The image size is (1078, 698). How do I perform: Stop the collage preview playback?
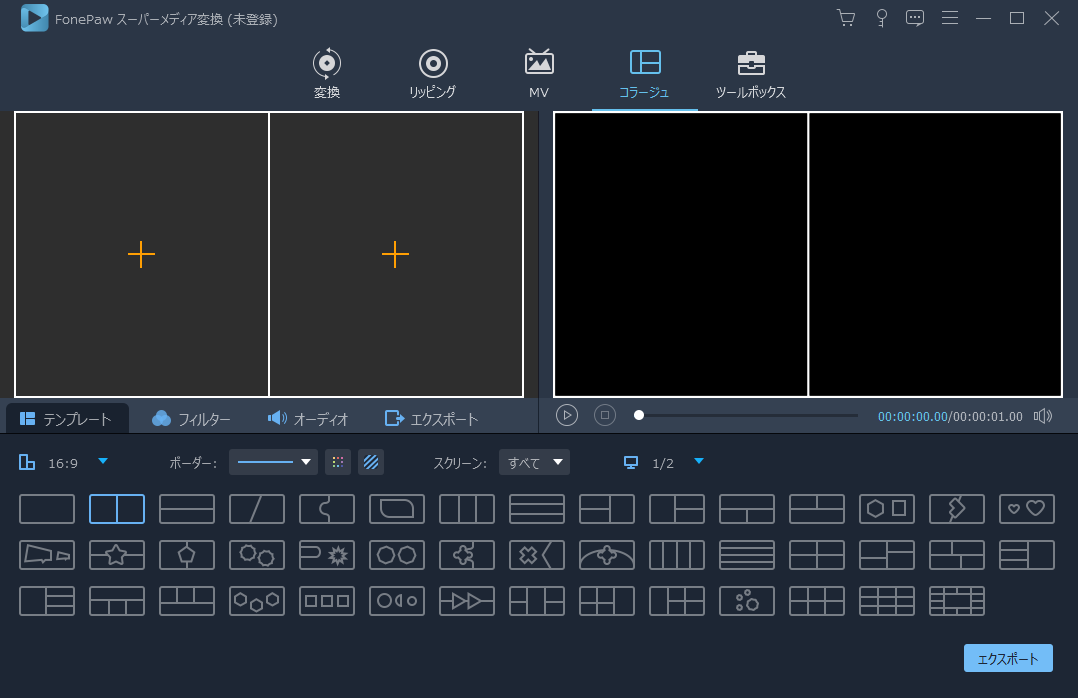click(x=604, y=415)
